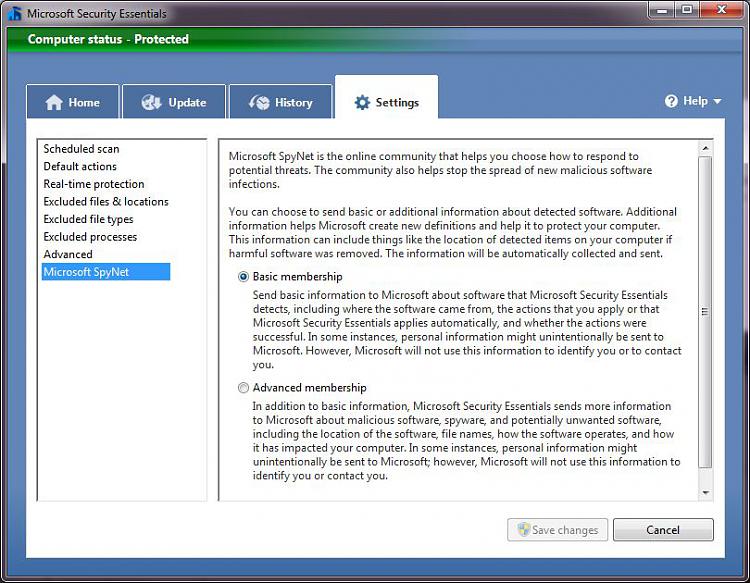
Task: Click the Help question mark icon
Action: click(x=671, y=101)
